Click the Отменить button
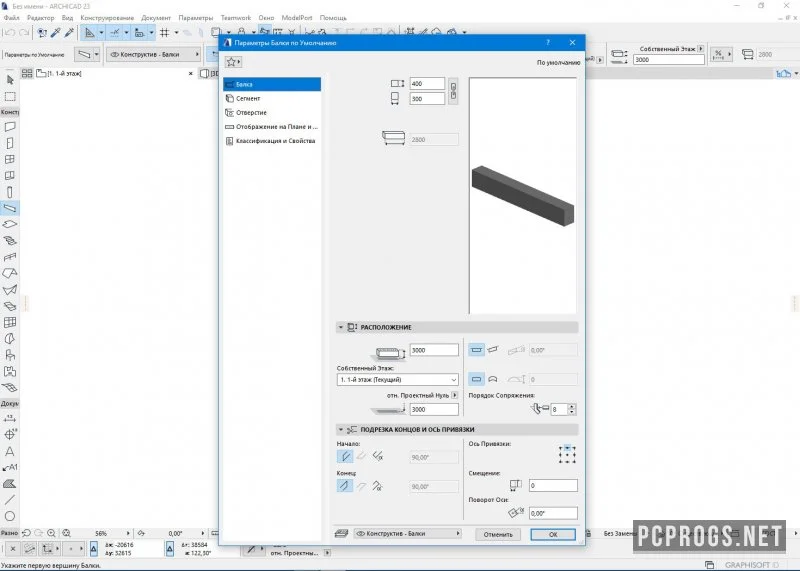 (498, 534)
